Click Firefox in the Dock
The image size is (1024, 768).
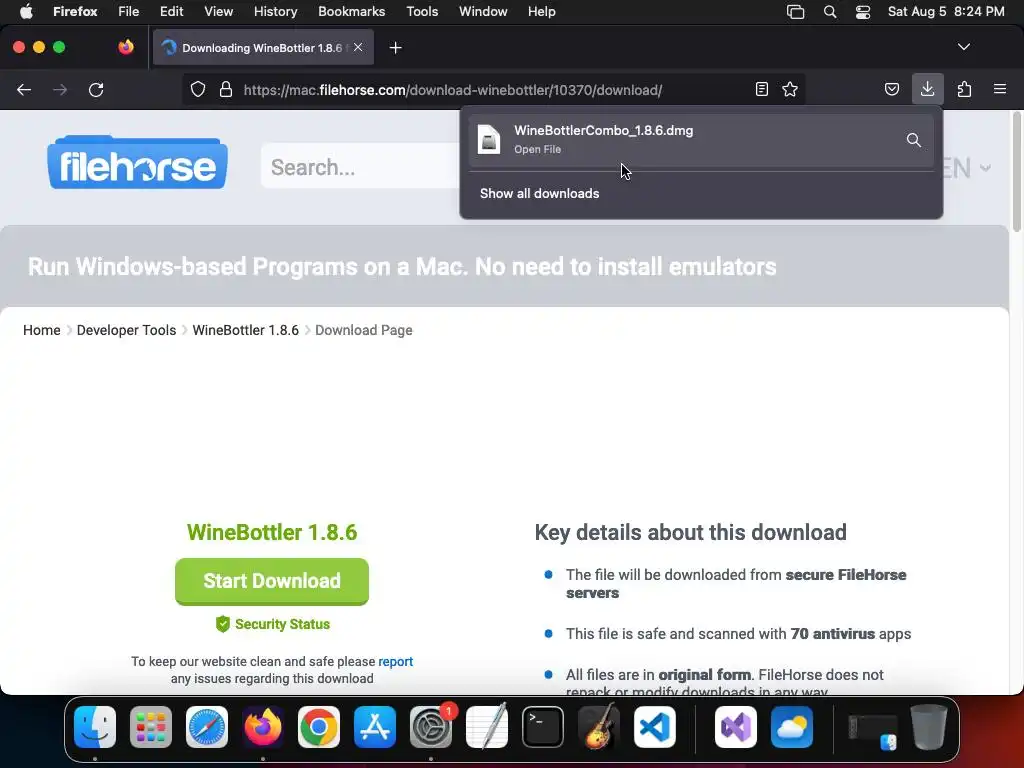(x=263, y=726)
